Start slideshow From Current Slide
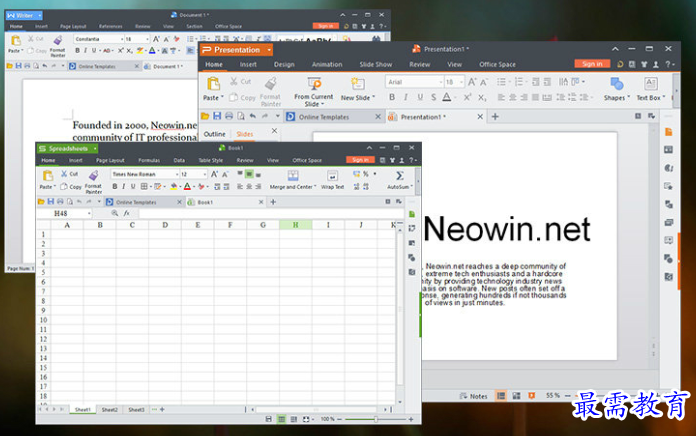 click(313, 84)
